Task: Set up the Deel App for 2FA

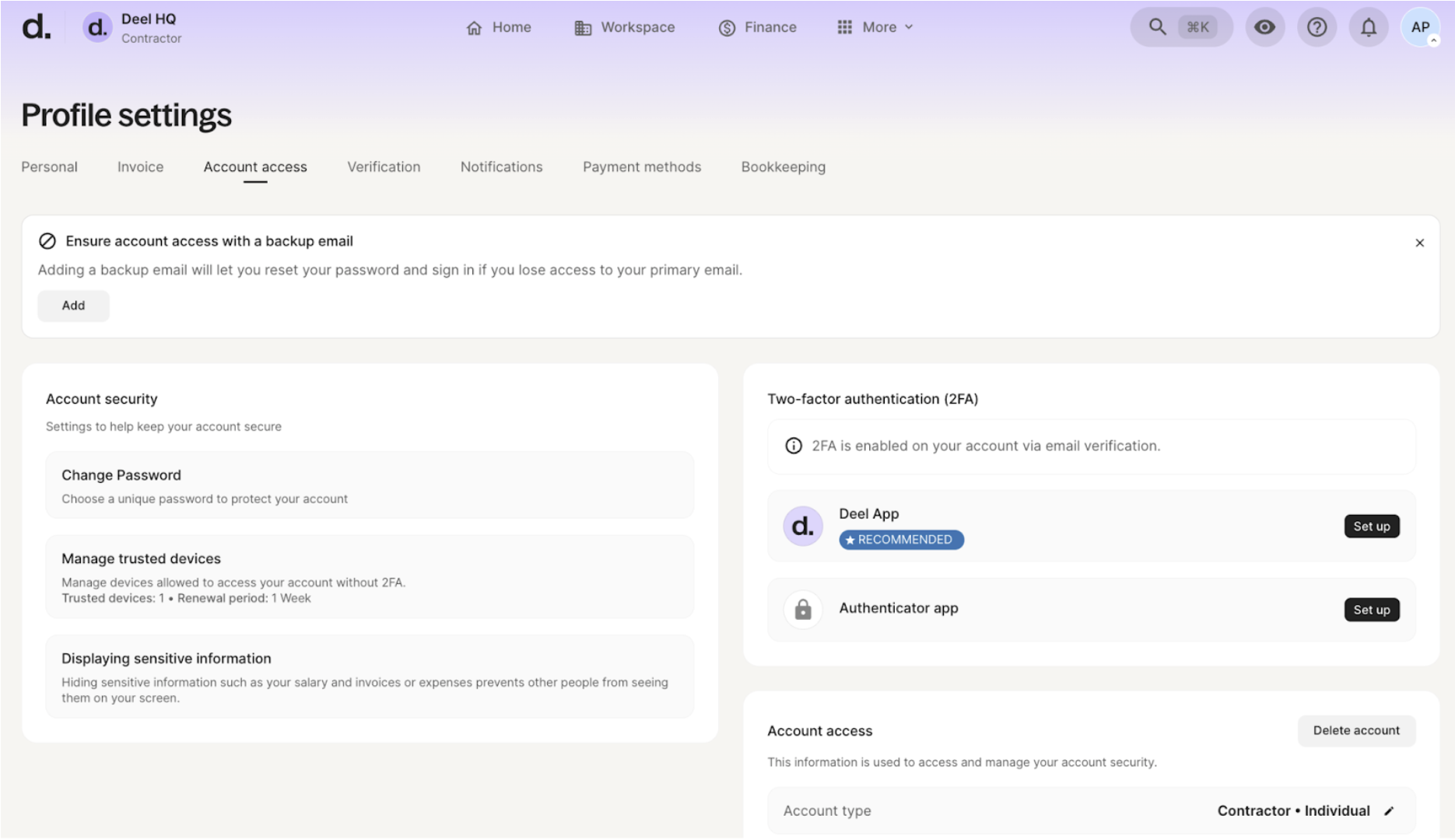Action: pos(1371,526)
